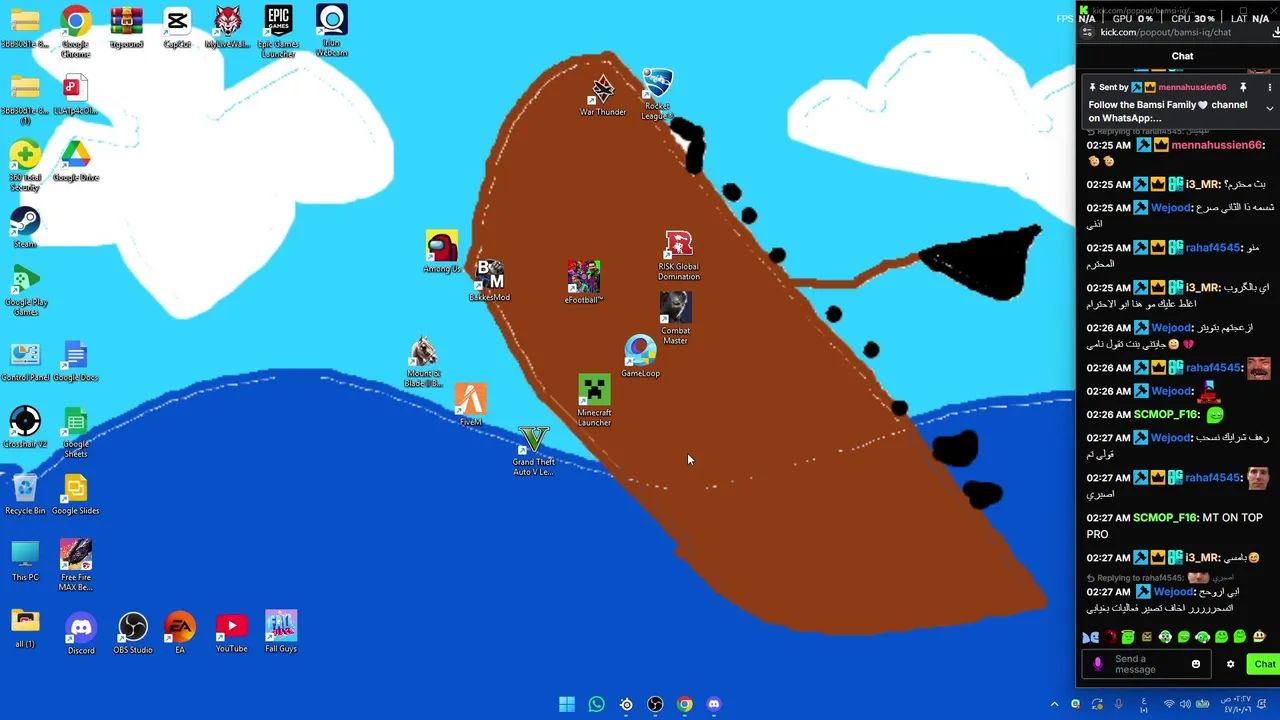Image resolution: width=1280 pixels, height=720 pixels.
Task: Open GameLoop desktop shortcut
Action: coord(640,357)
